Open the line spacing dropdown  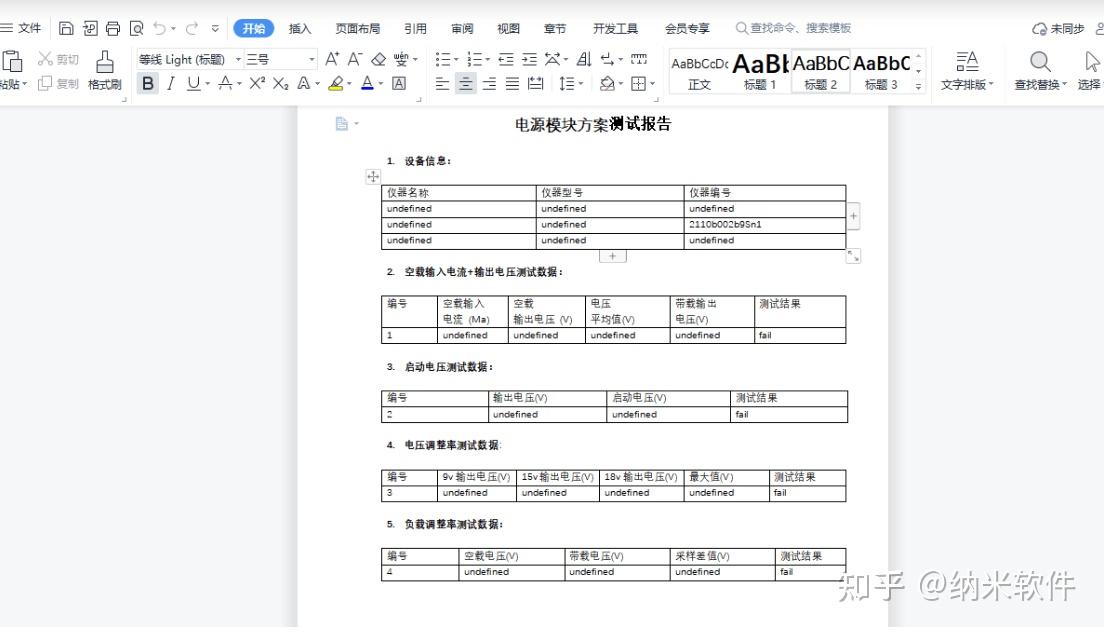(572, 84)
